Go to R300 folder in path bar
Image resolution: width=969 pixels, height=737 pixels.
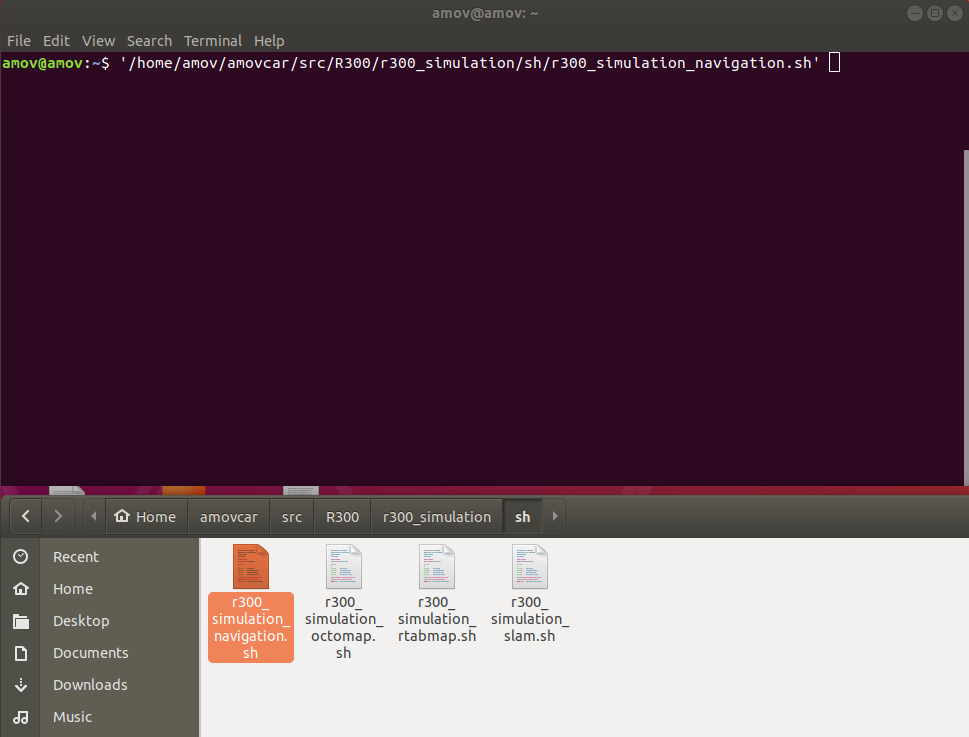tap(342, 516)
